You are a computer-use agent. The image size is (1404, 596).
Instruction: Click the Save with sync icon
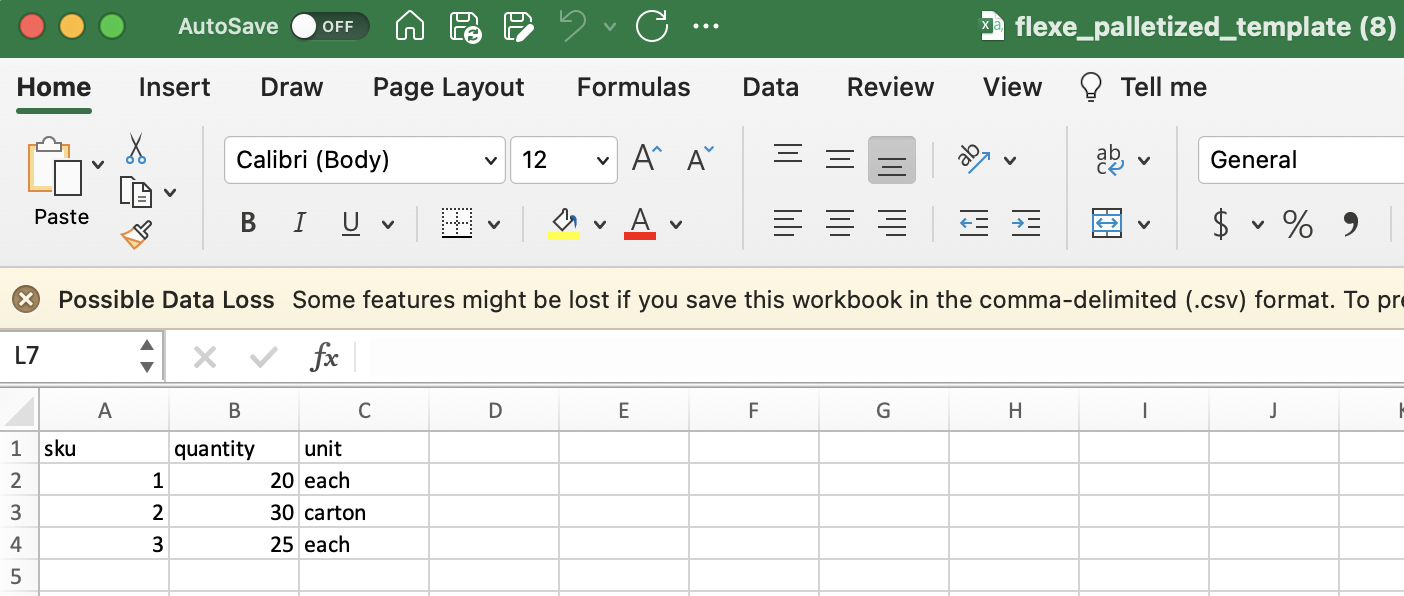[x=465, y=27]
